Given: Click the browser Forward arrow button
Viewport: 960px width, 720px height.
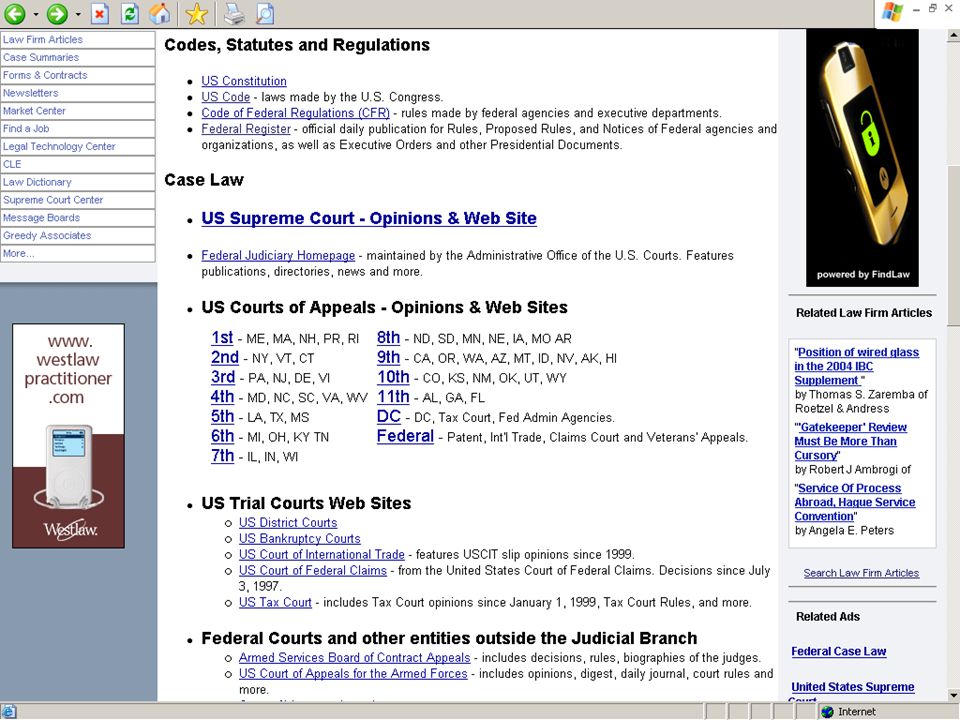Looking at the screenshot, I should (x=58, y=13).
